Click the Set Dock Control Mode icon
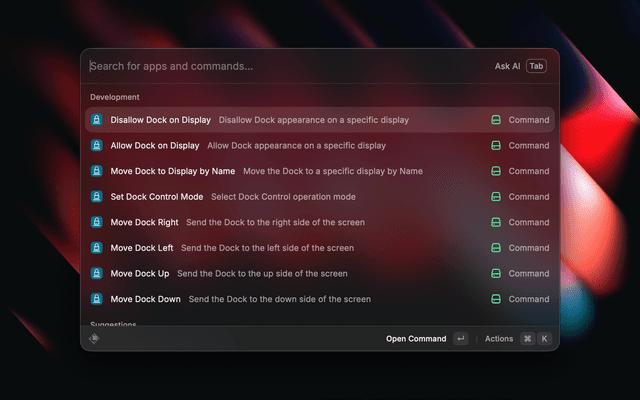640x400 pixels. point(97,197)
